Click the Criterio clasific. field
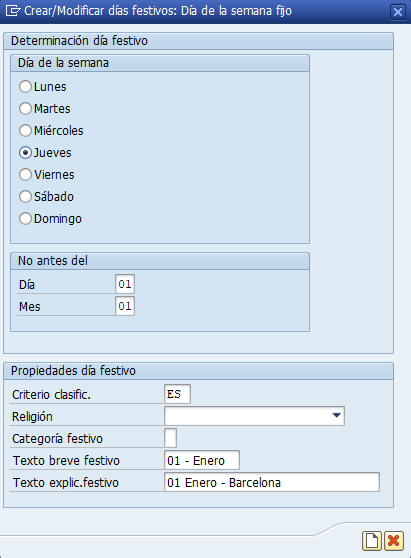Viewport: 411px width, 558px height. 177,394
